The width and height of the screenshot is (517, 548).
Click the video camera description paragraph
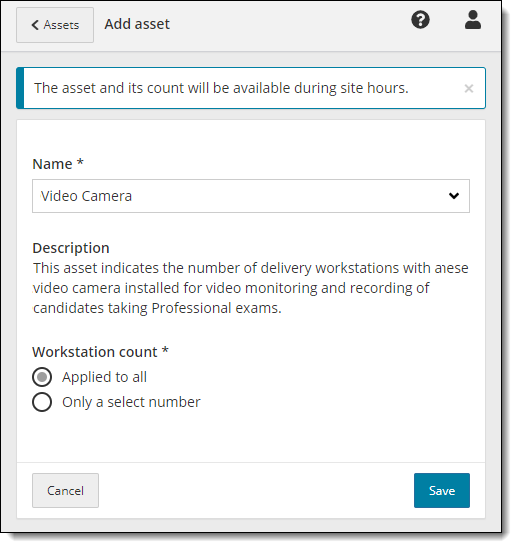[251, 288]
